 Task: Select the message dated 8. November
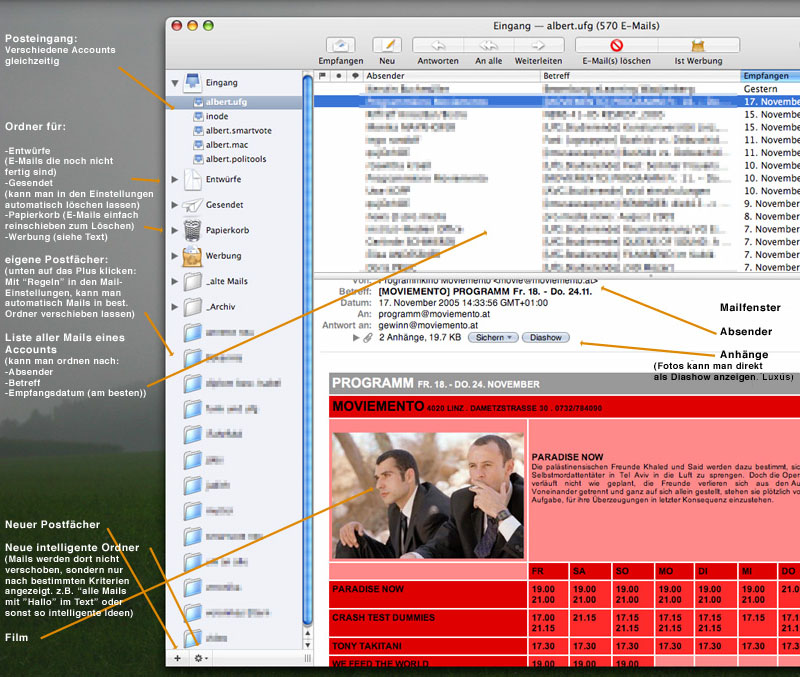point(557,216)
